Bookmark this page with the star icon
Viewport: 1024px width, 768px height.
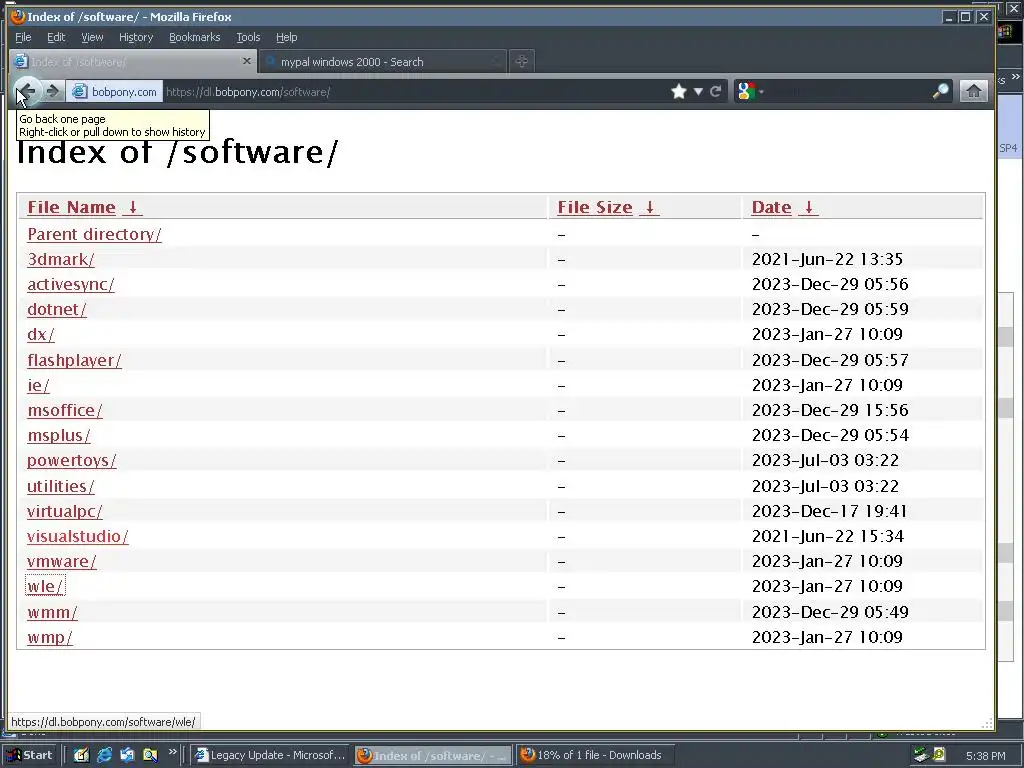pyautogui.click(x=679, y=91)
